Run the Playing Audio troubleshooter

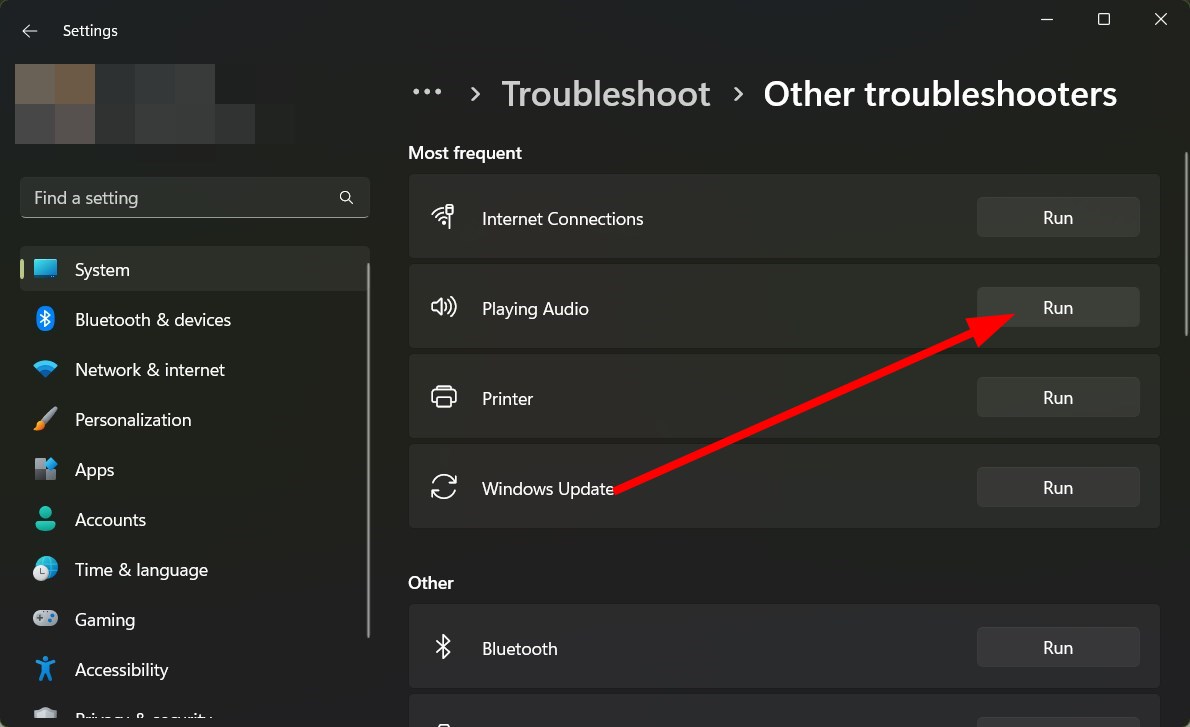click(x=1057, y=308)
